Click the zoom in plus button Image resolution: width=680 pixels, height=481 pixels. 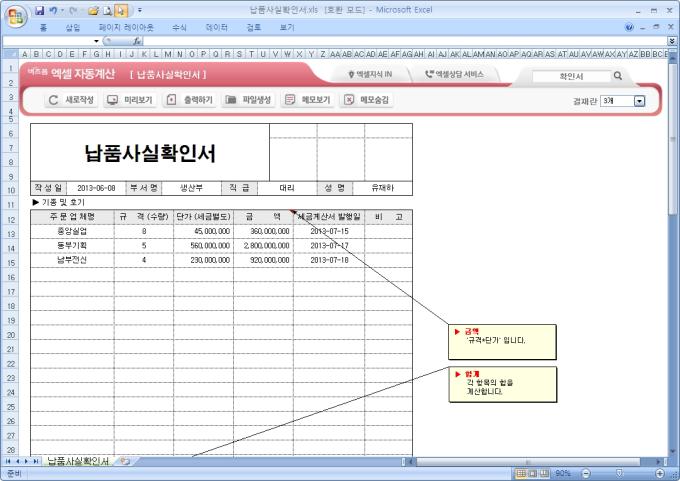(660, 473)
